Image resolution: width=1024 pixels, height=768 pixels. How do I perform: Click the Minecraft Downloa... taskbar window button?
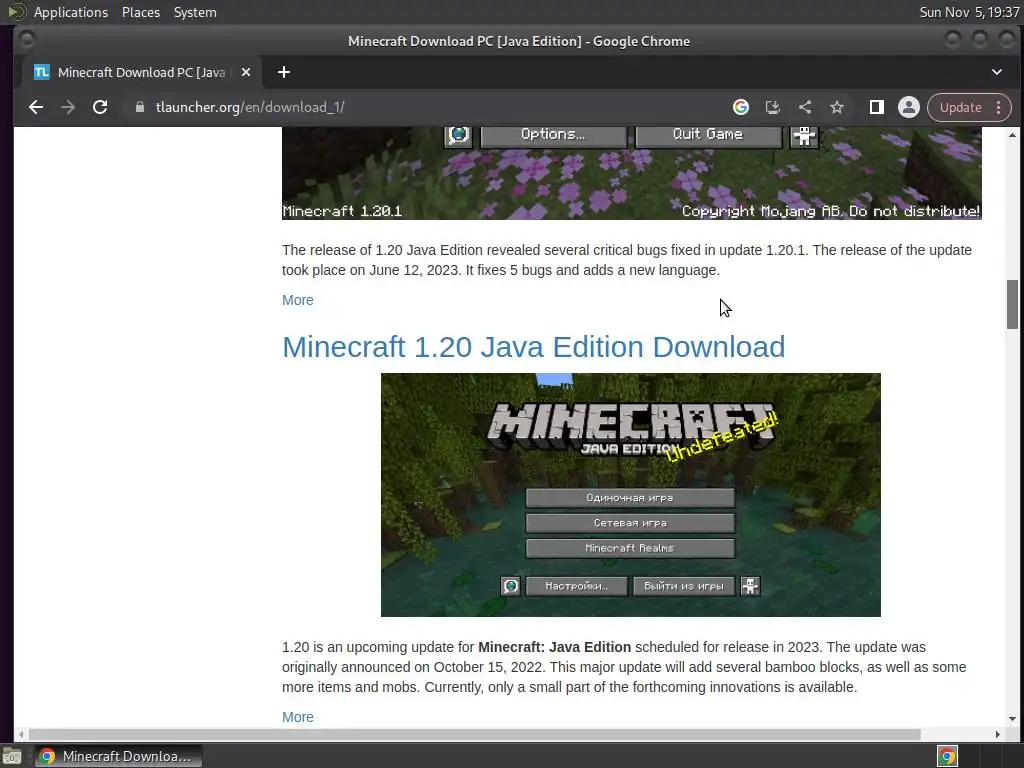click(119, 756)
